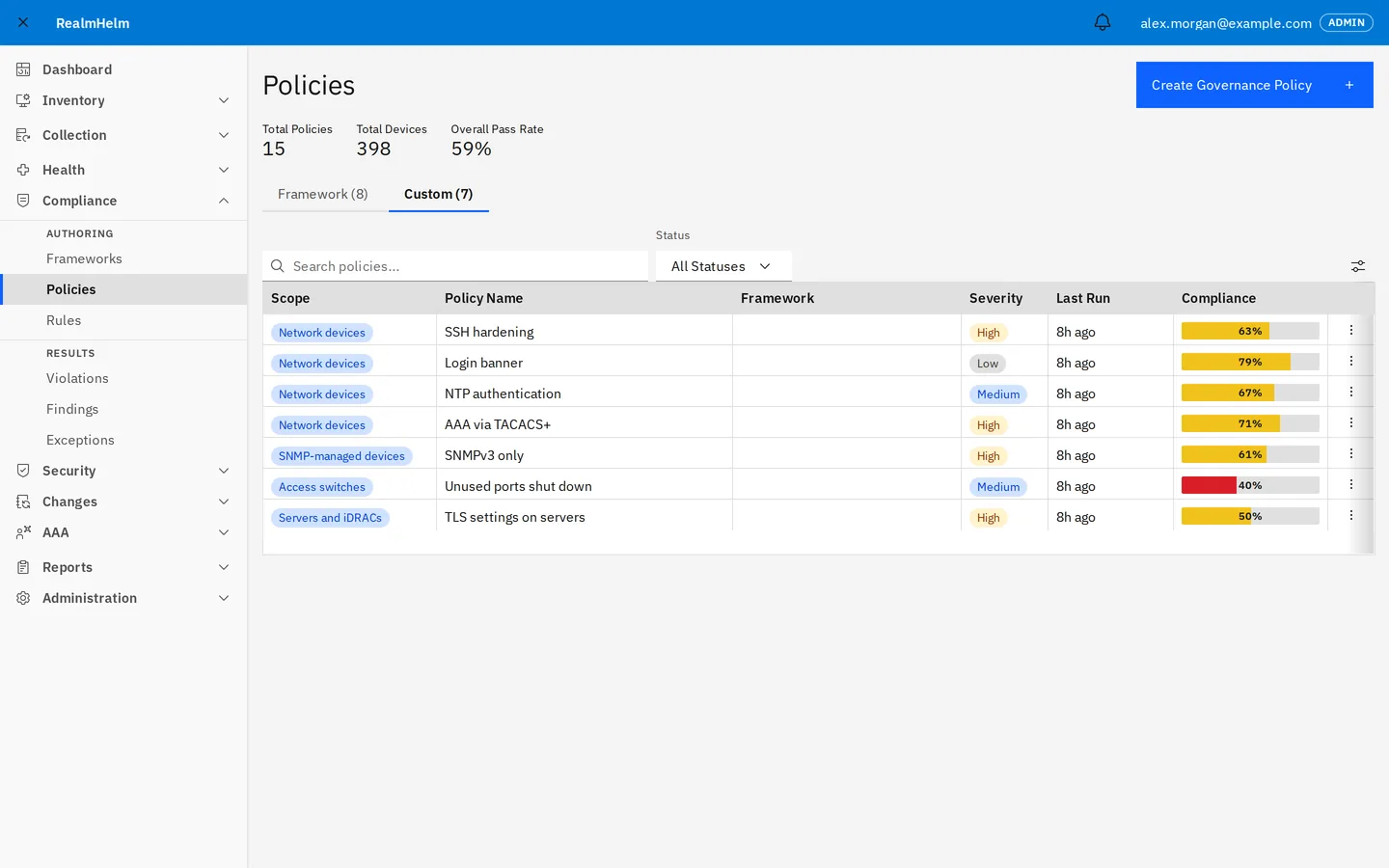Expand the AAA menu chevron
The image size is (1389, 868).
click(x=224, y=532)
